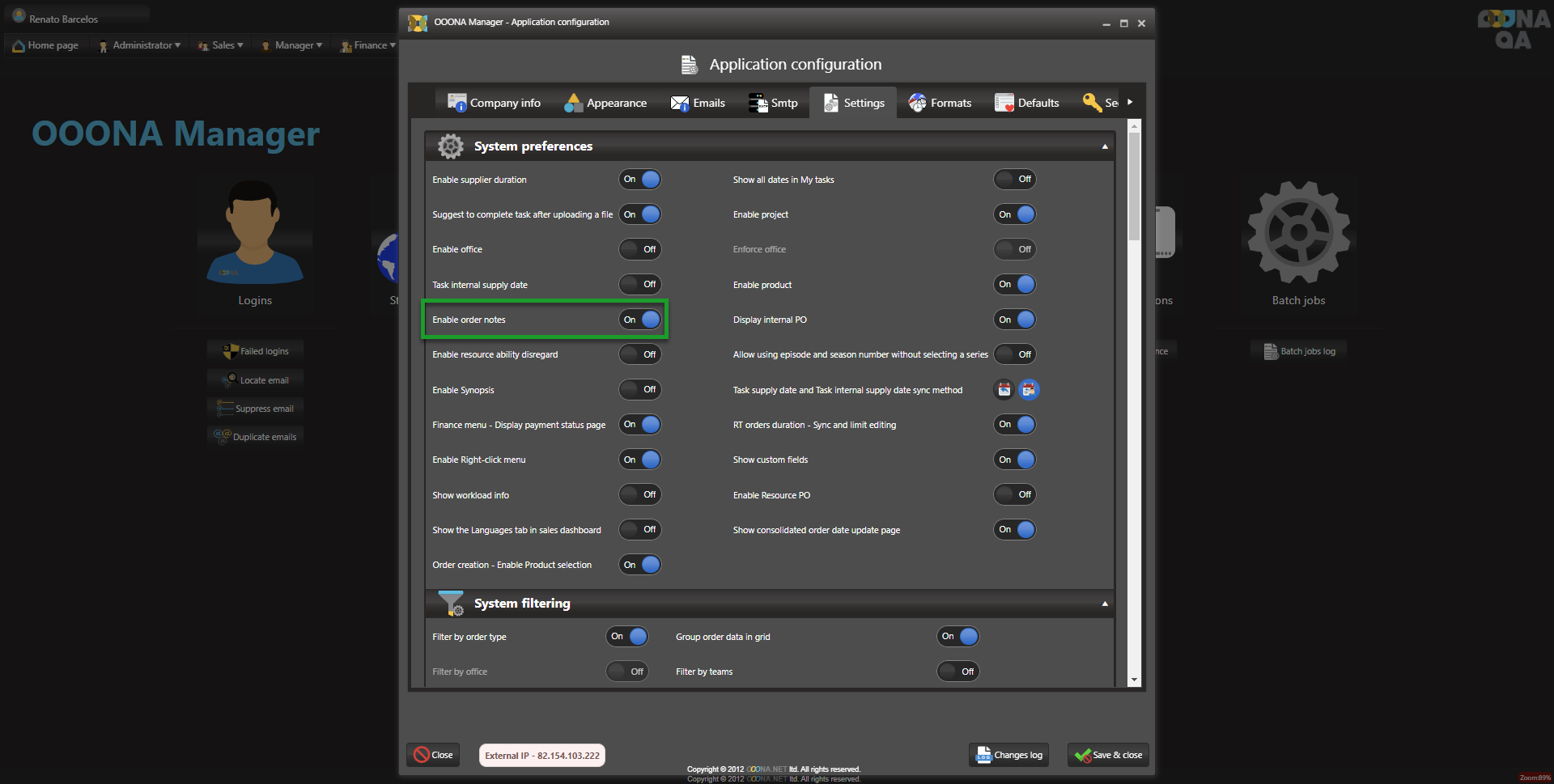Click the System preferences gear icon
Viewport: 1554px width, 784px height.
coord(451,146)
